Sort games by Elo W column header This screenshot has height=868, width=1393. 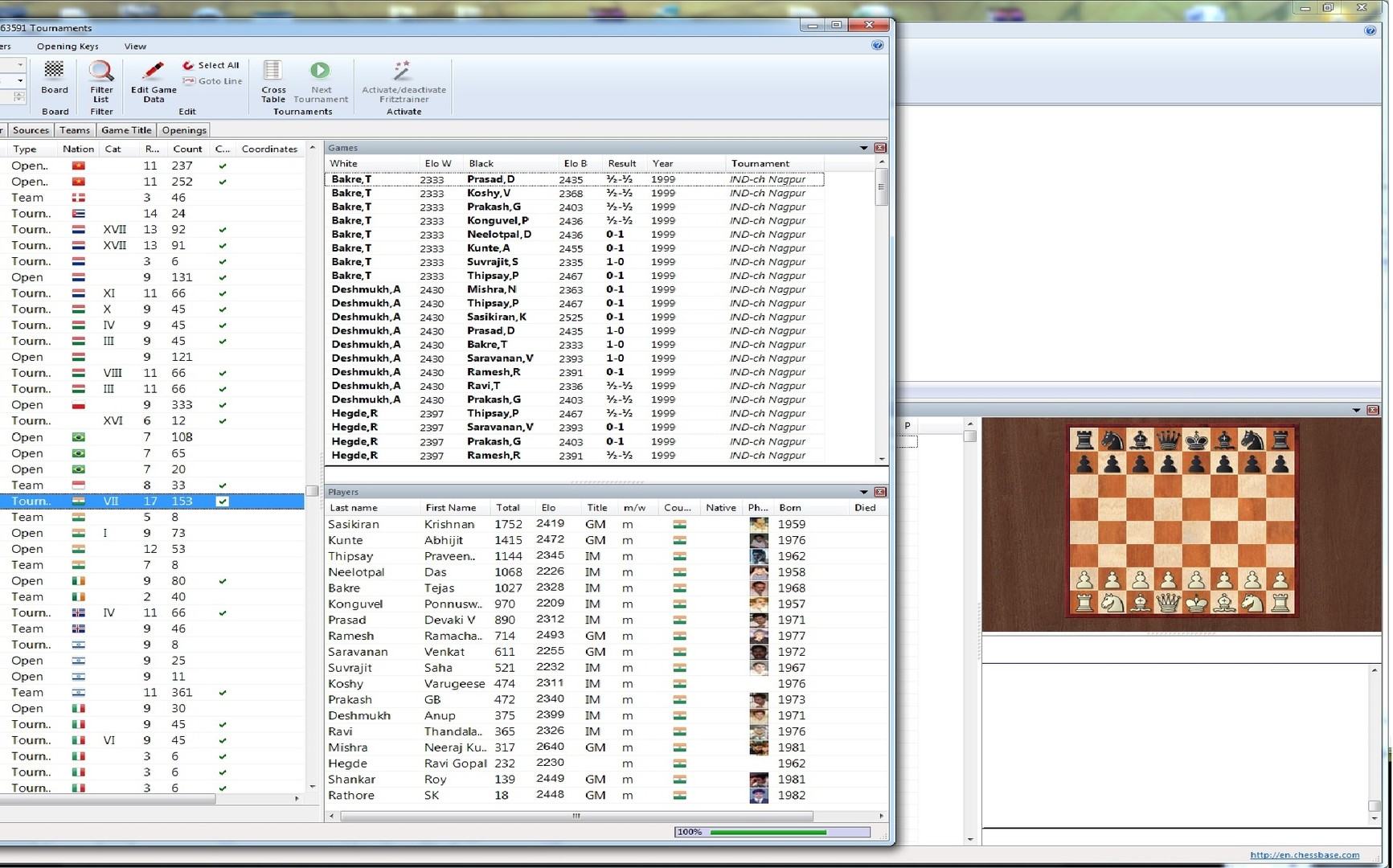[x=438, y=163]
